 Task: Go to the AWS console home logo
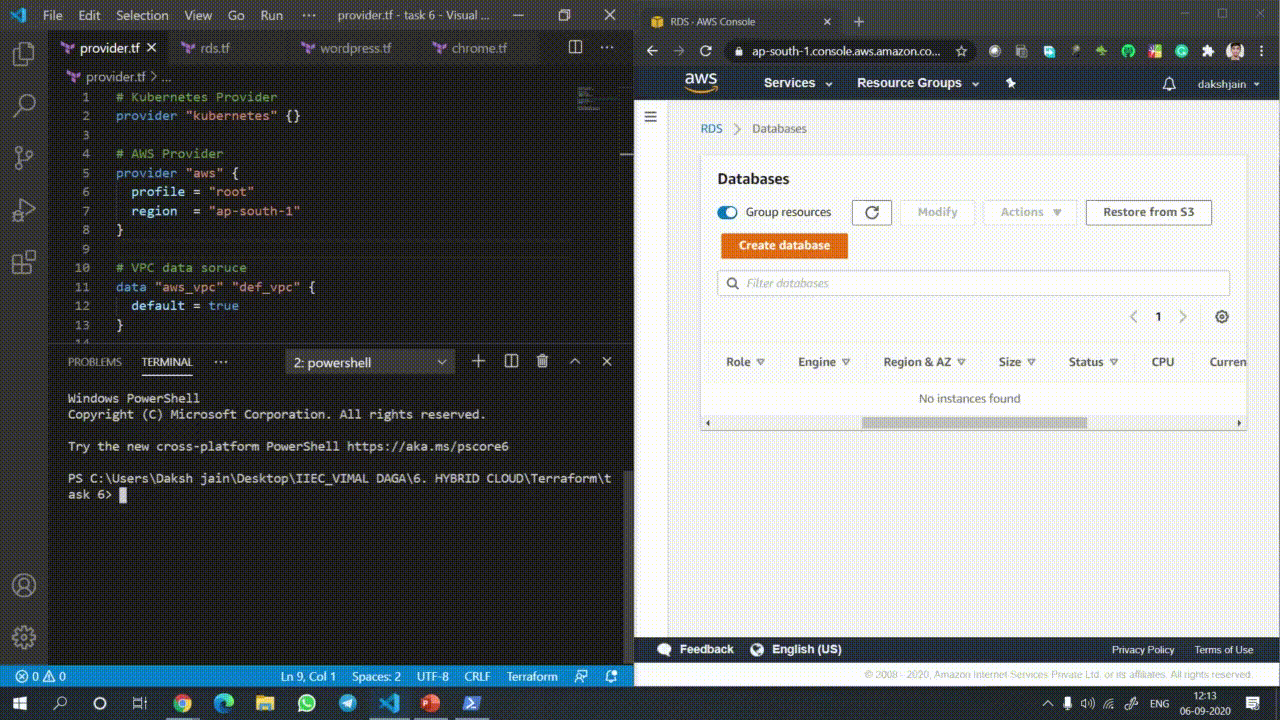point(701,83)
